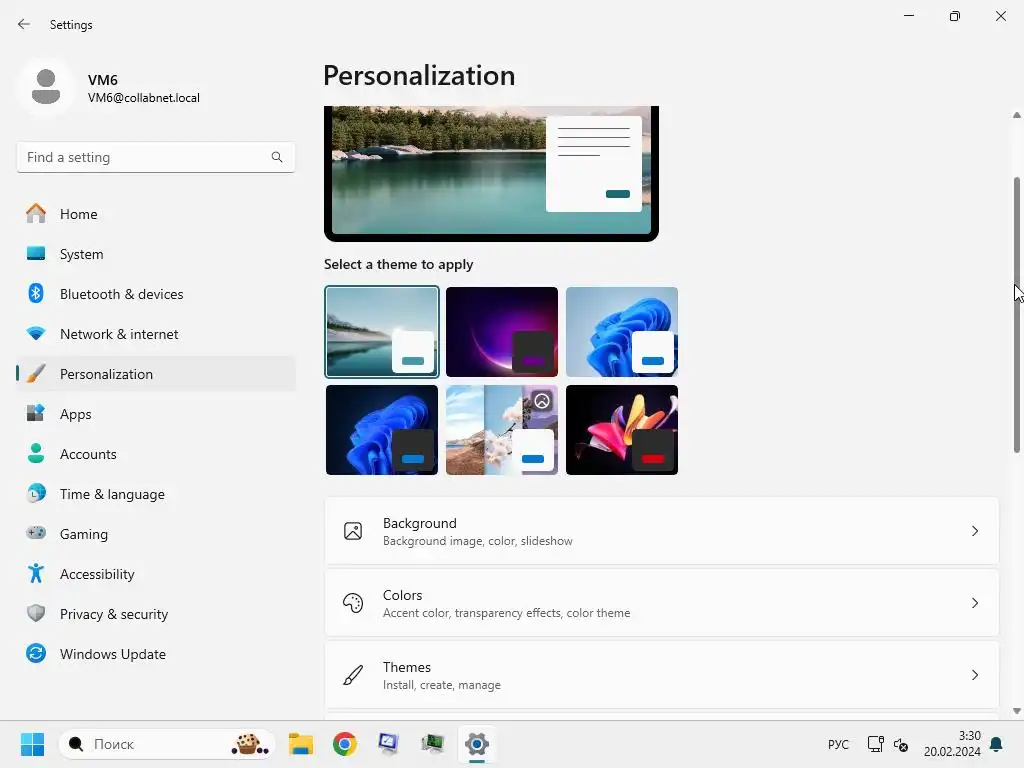The image size is (1024, 768).
Task: Click the theme preview image
Action: point(491,172)
